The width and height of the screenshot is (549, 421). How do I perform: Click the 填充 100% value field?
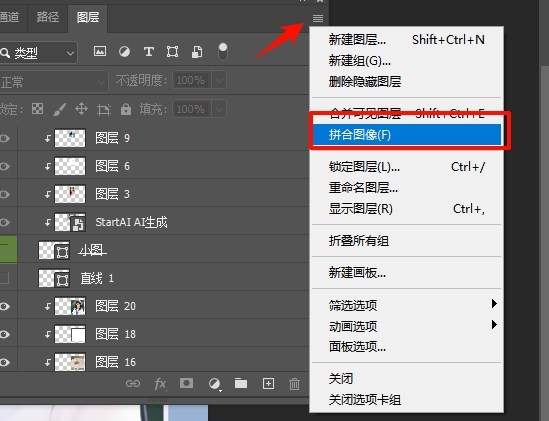[x=192, y=109]
